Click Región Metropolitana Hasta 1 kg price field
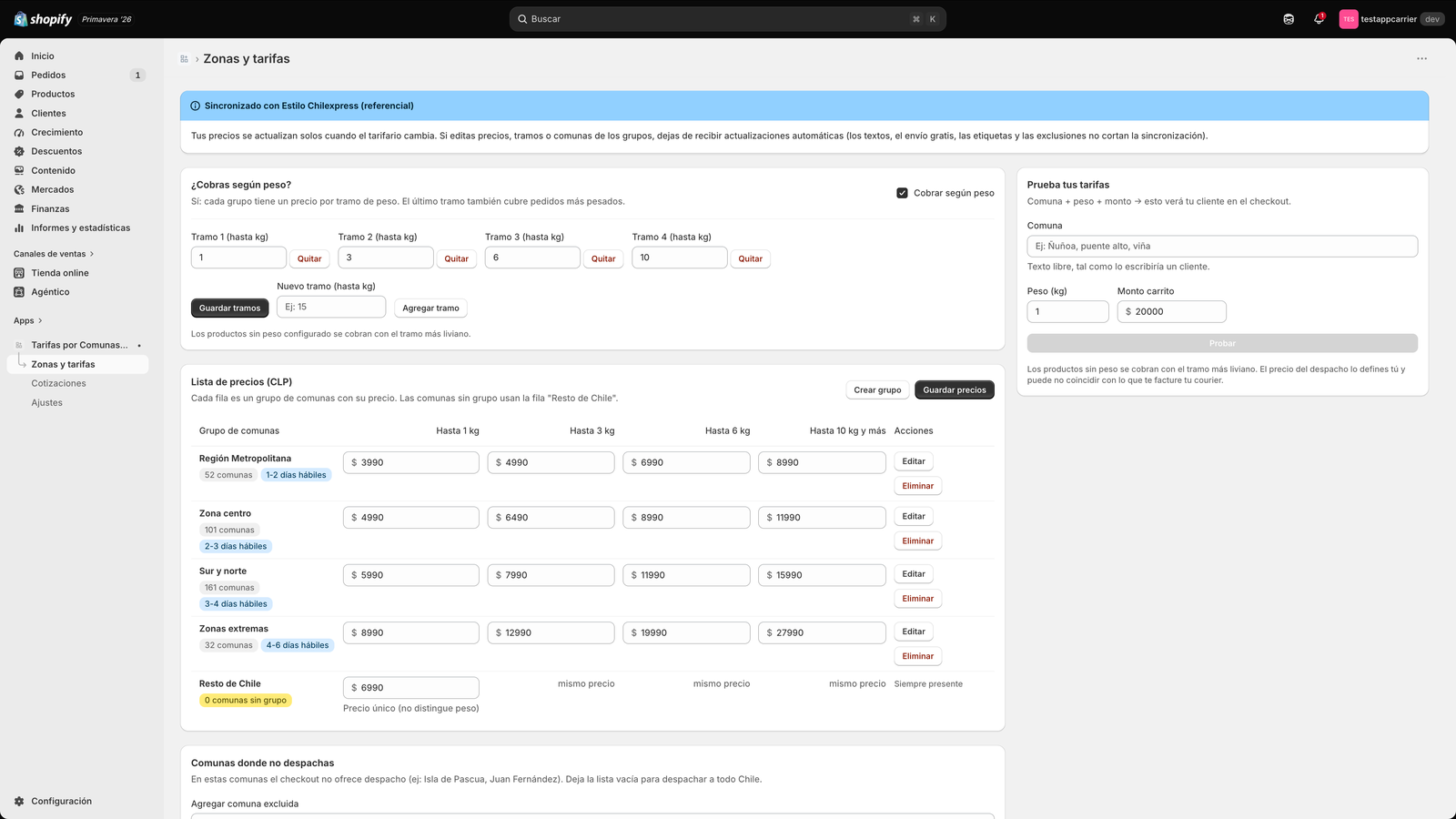Viewport: 1456px width, 819px height. click(411, 462)
